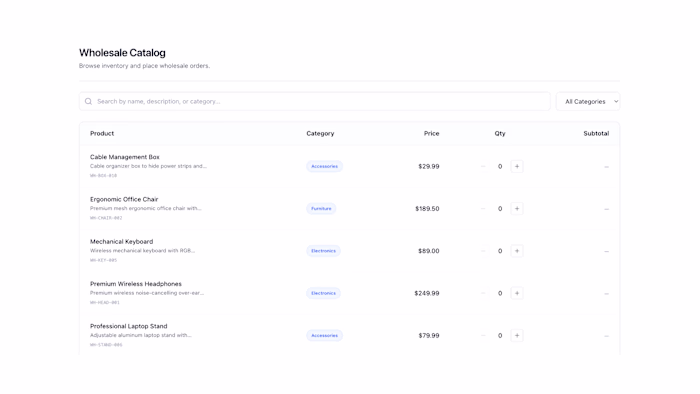
Task: Click the $249.99 price
Action: tap(427, 293)
